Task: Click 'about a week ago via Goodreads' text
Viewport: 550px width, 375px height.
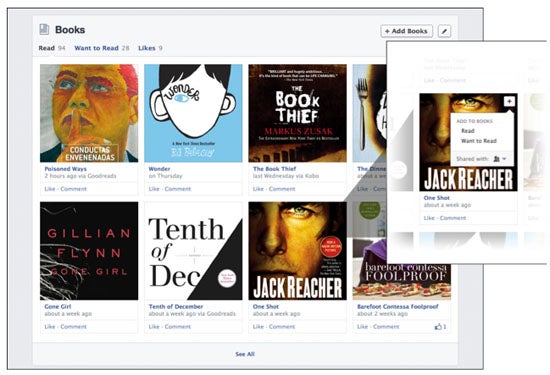Action: click(x=192, y=314)
